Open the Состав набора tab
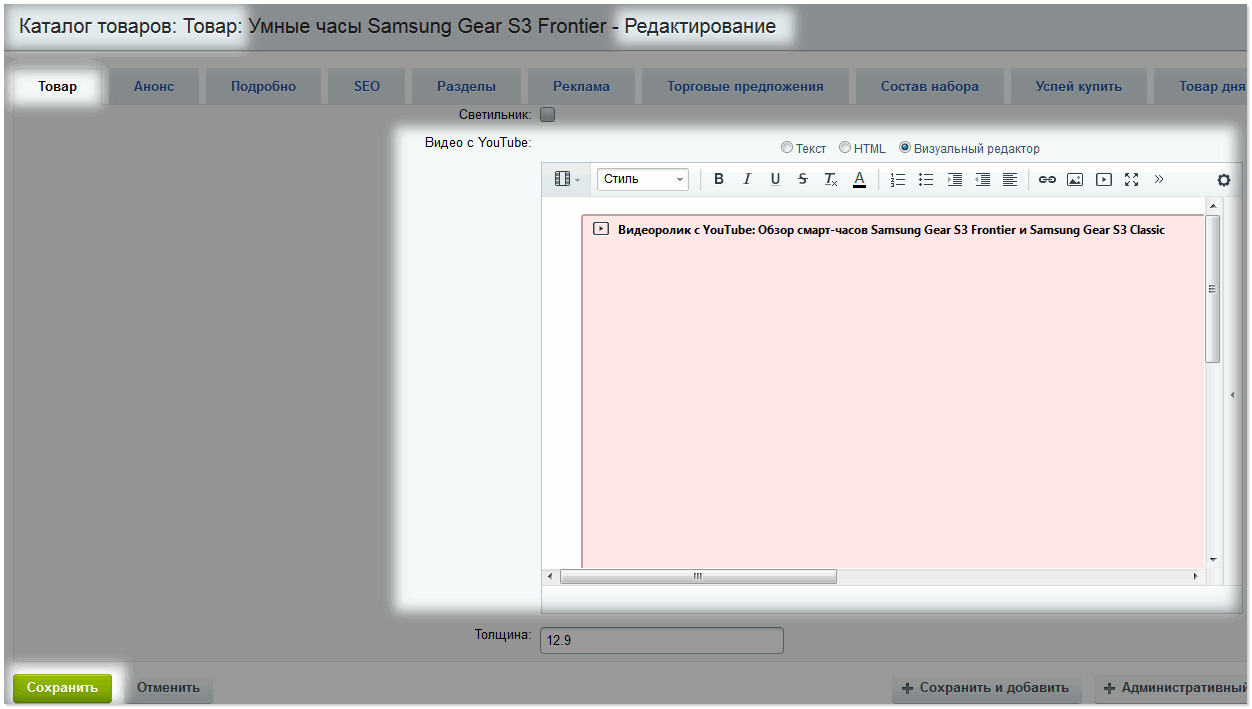 930,86
